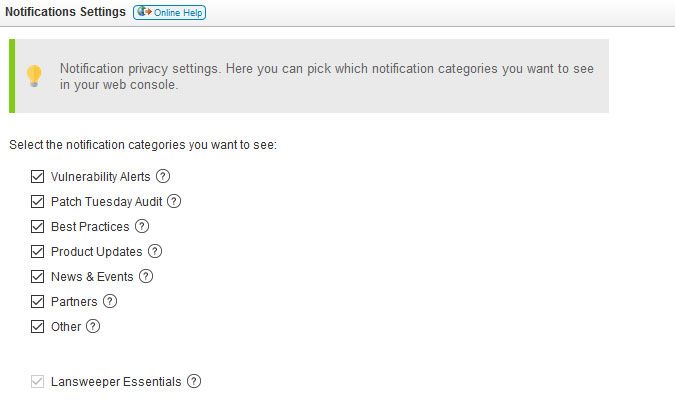Open help icon beside Partners
The image size is (675, 400).
(x=110, y=301)
